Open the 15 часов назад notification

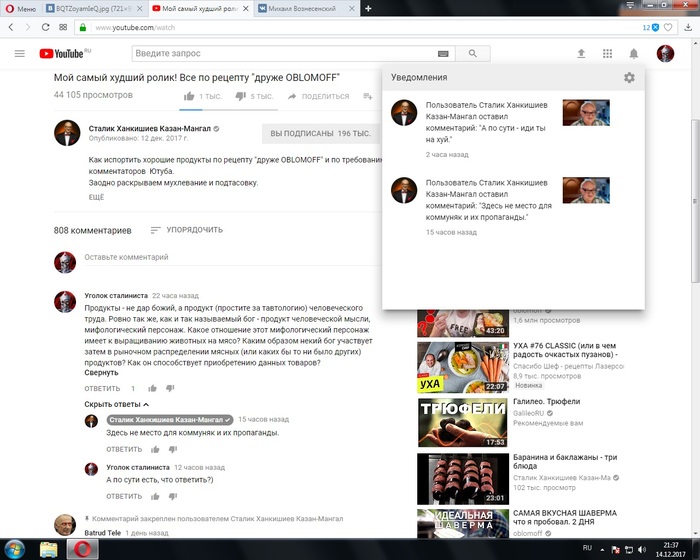coord(513,207)
